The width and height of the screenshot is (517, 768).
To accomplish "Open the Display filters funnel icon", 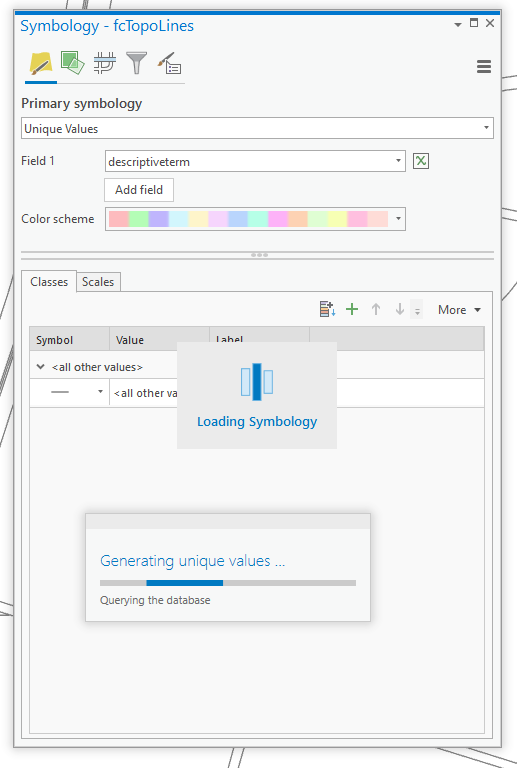I will coord(136,64).
